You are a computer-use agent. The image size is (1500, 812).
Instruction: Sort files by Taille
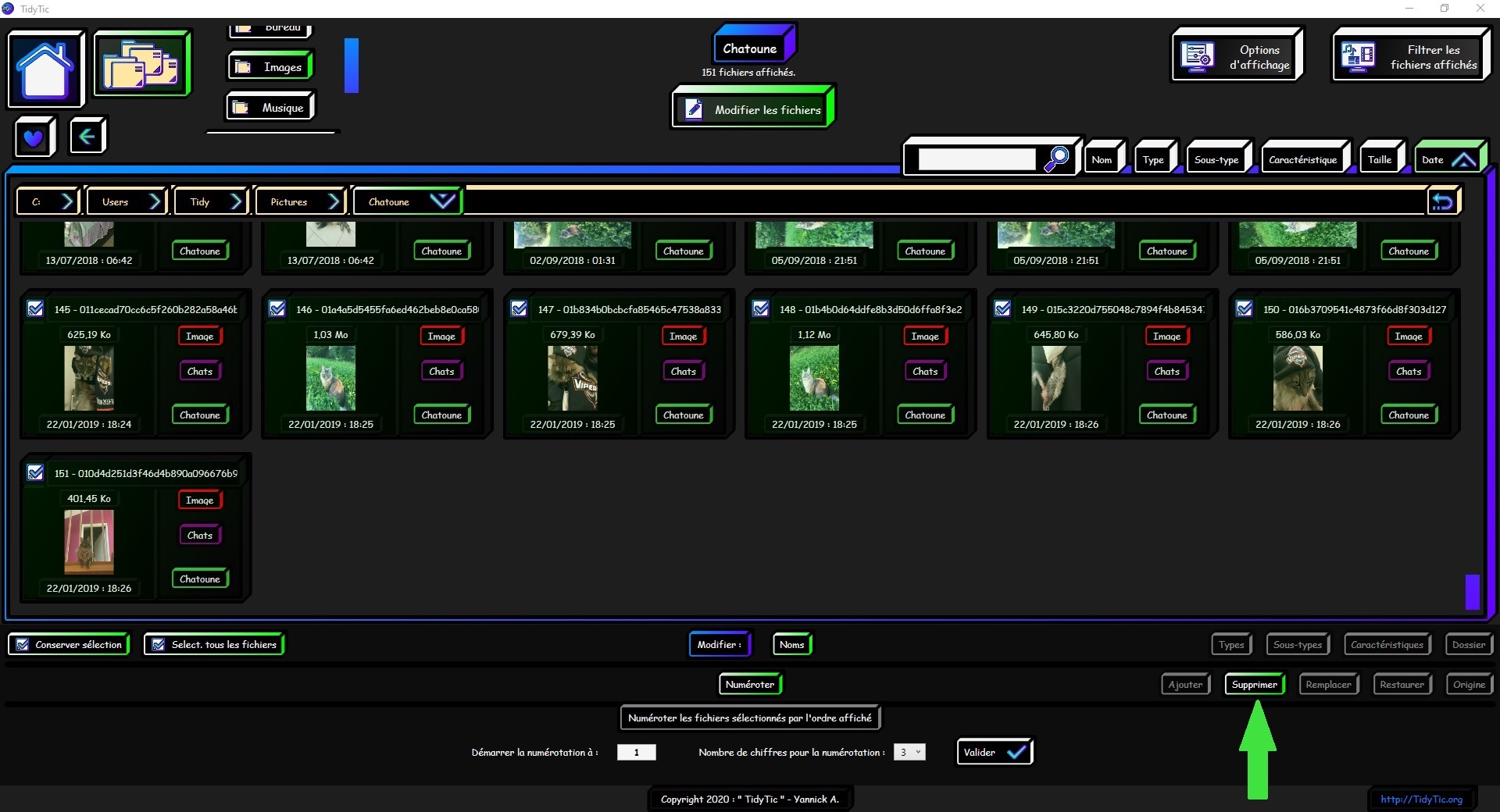[1379, 159]
